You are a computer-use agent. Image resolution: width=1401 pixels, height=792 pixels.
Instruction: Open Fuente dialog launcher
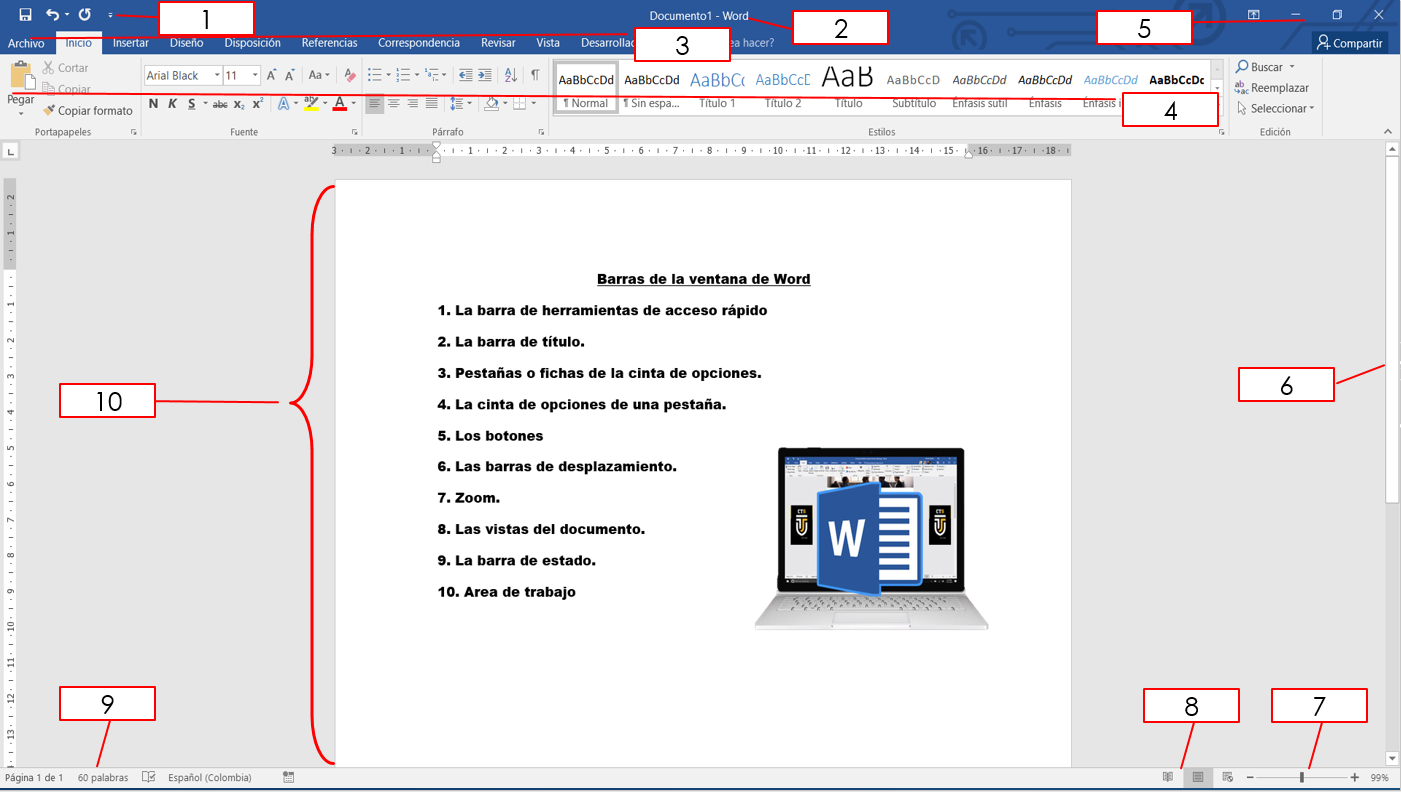click(x=354, y=132)
